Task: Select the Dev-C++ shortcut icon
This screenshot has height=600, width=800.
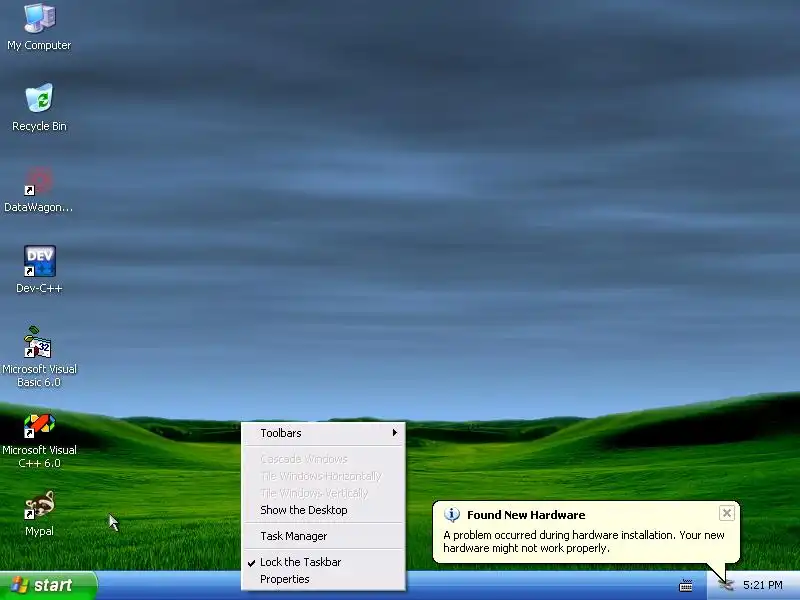Action: [x=39, y=269]
